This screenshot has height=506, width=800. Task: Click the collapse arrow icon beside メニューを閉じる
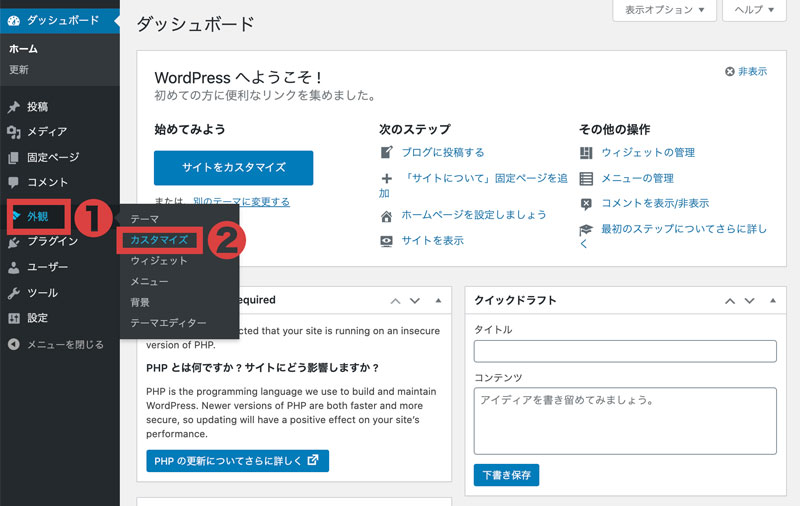[x=14, y=344]
